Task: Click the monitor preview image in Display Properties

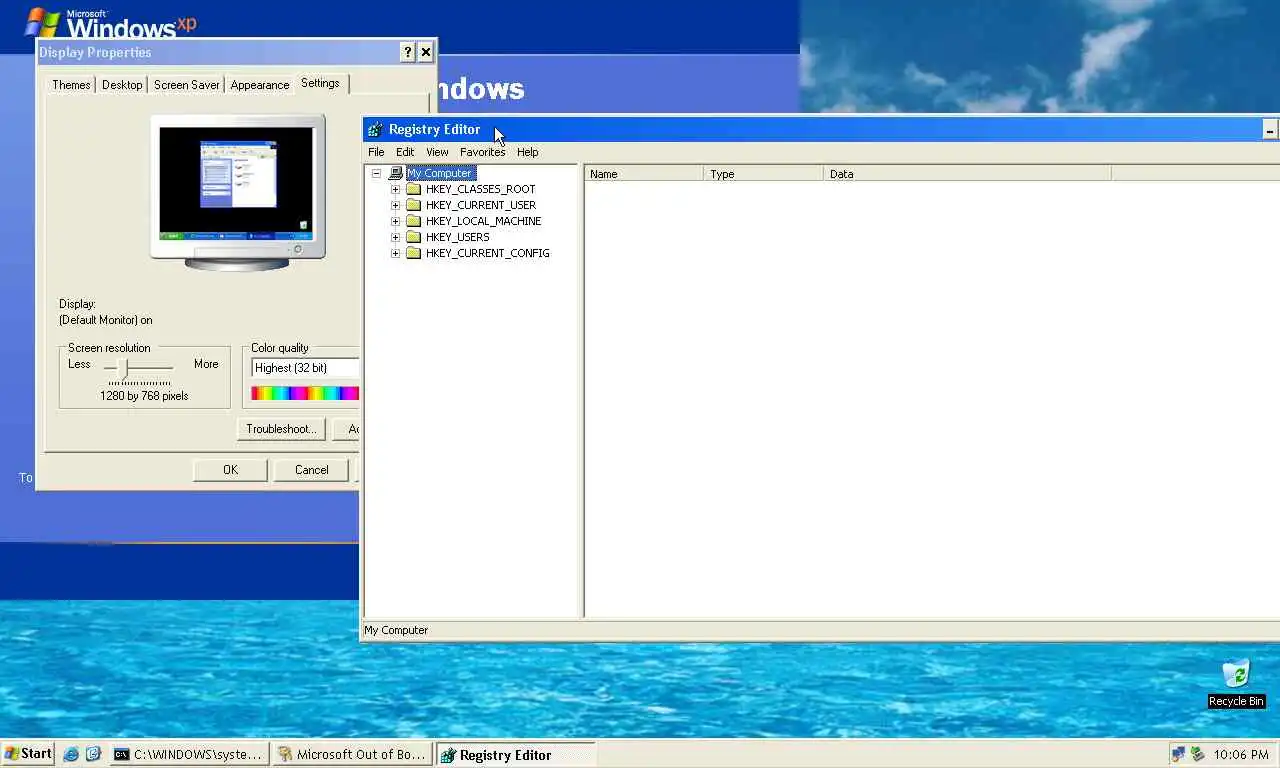Action: (x=238, y=192)
